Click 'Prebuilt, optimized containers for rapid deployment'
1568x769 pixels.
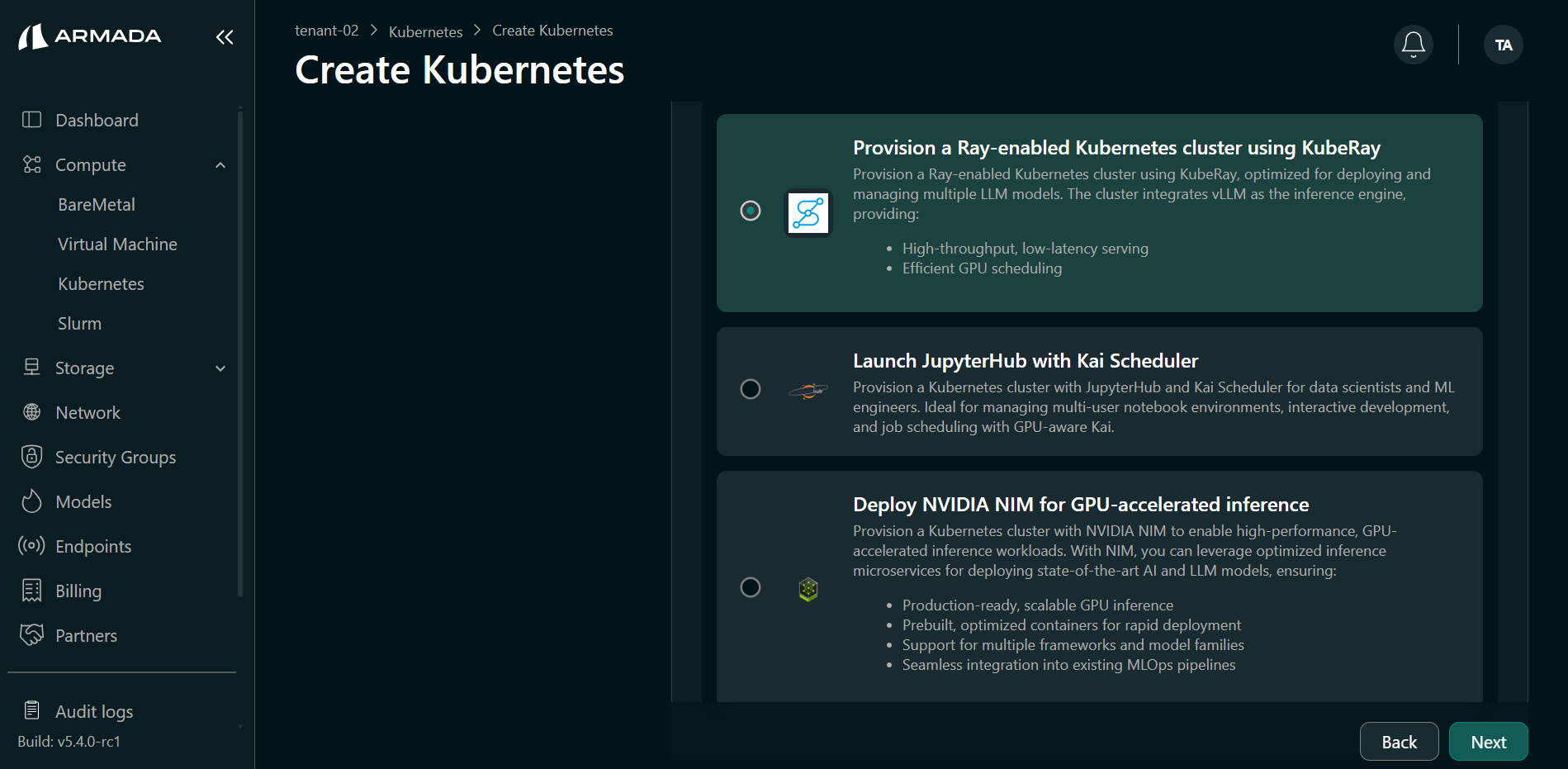[x=1072, y=625]
